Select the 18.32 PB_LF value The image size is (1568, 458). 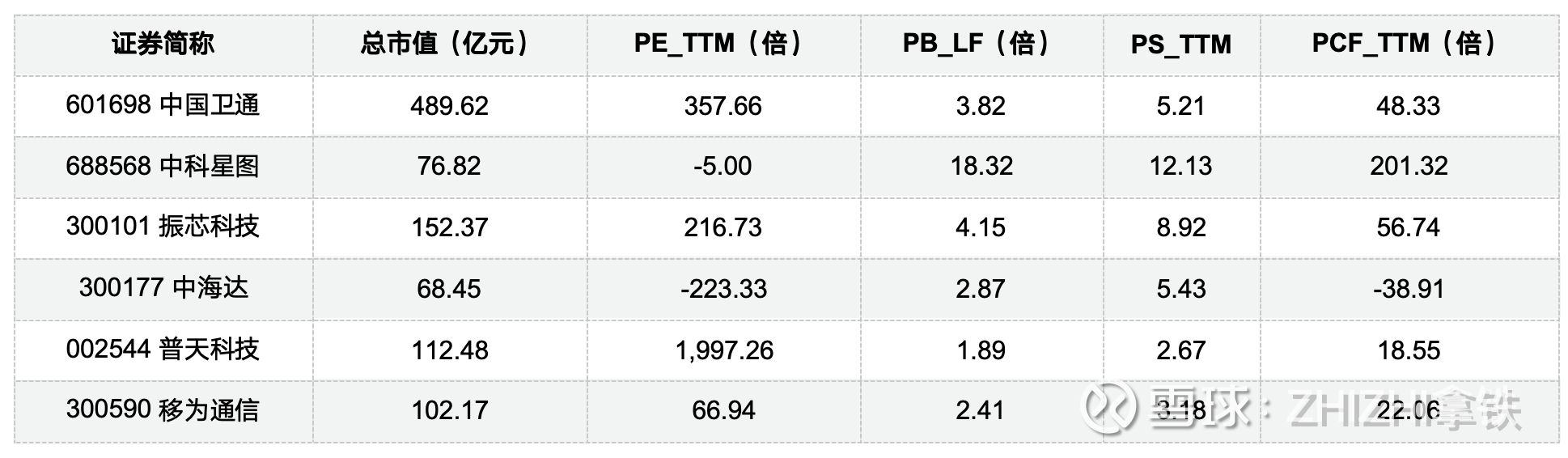pyautogui.click(x=981, y=166)
